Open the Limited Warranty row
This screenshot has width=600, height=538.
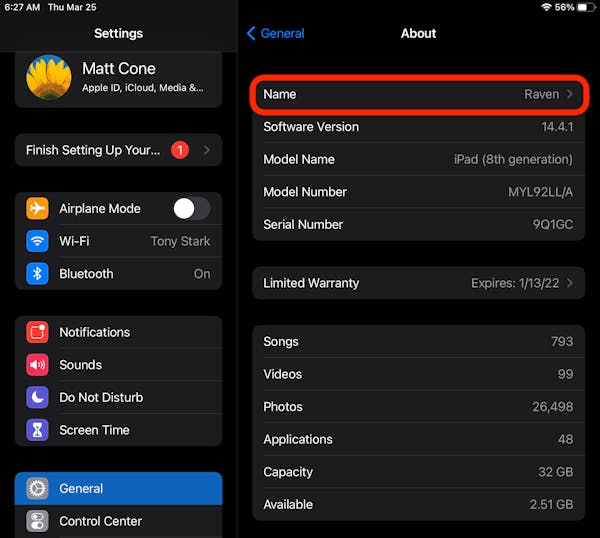(419, 283)
